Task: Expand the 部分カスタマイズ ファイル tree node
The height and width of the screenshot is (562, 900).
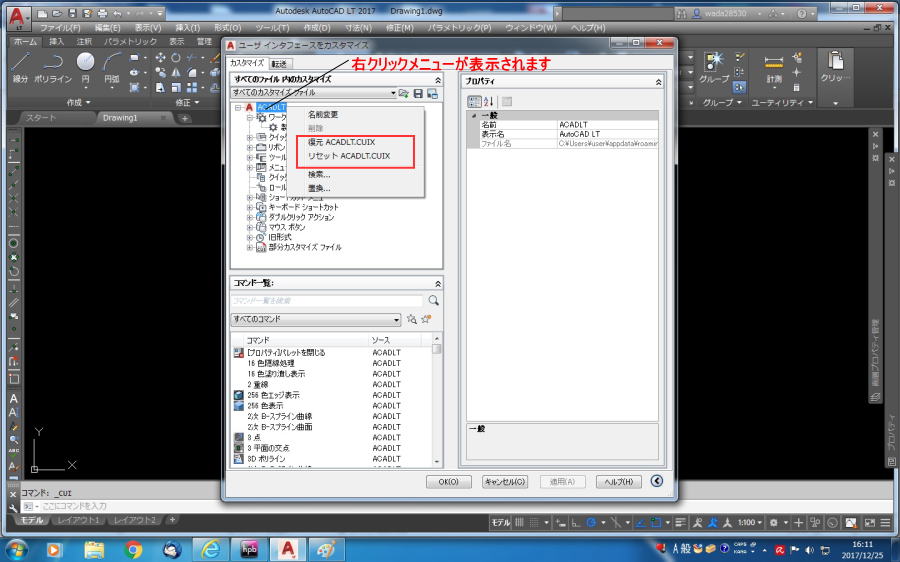Action: (250, 248)
